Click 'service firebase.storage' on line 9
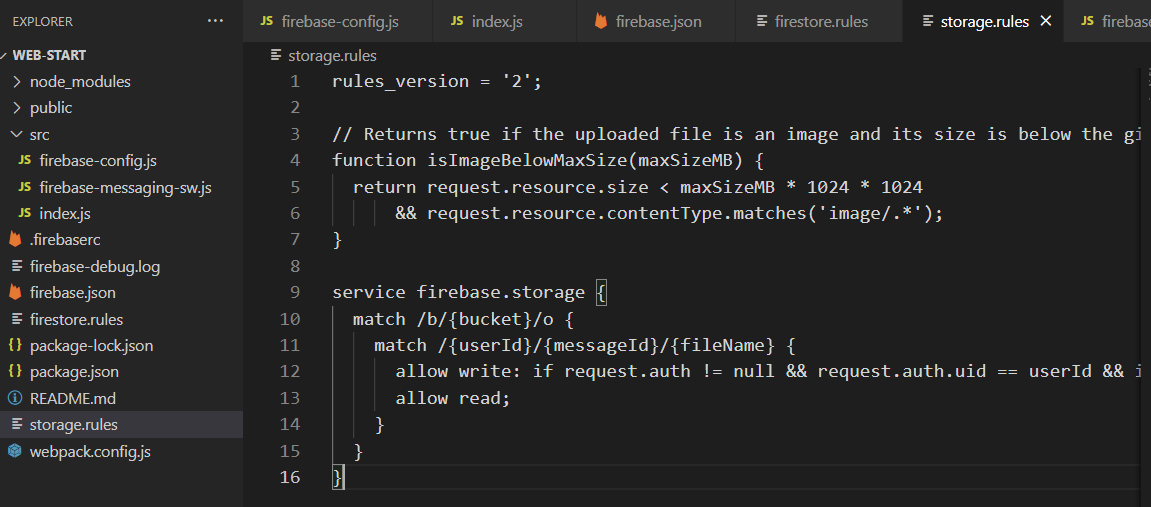The width and height of the screenshot is (1151, 507). point(459,293)
